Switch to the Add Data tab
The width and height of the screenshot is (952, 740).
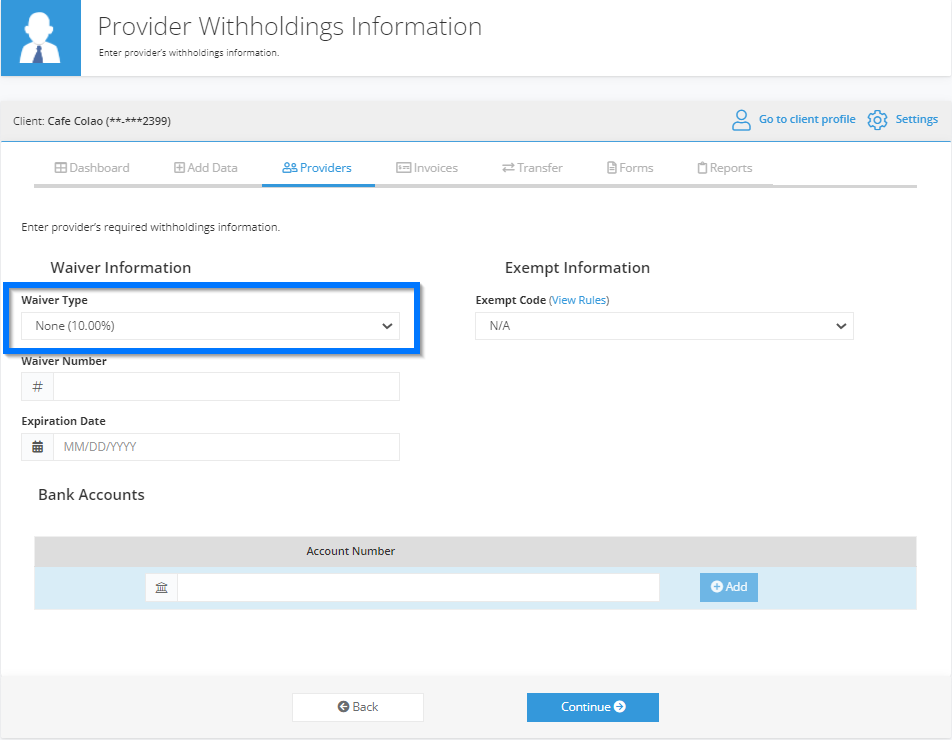click(206, 168)
